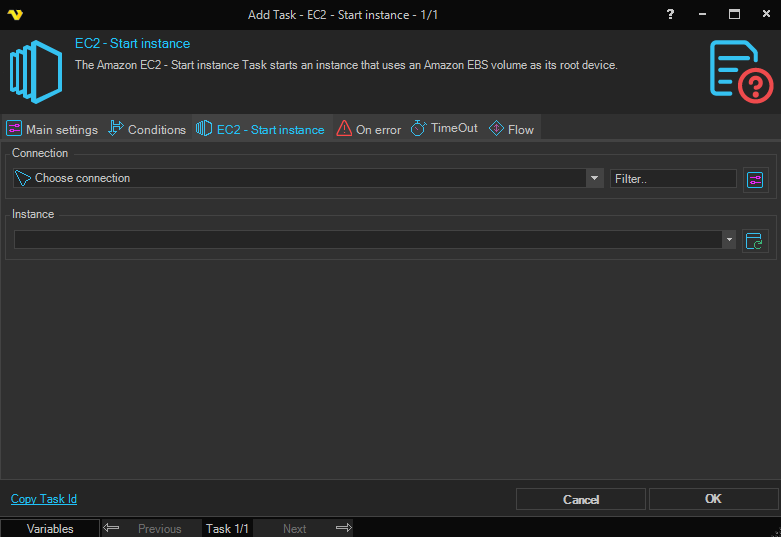Viewport: 781px width, 537px height.
Task: Open the Variables panel button
Action: pyautogui.click(x=50, y=528)
